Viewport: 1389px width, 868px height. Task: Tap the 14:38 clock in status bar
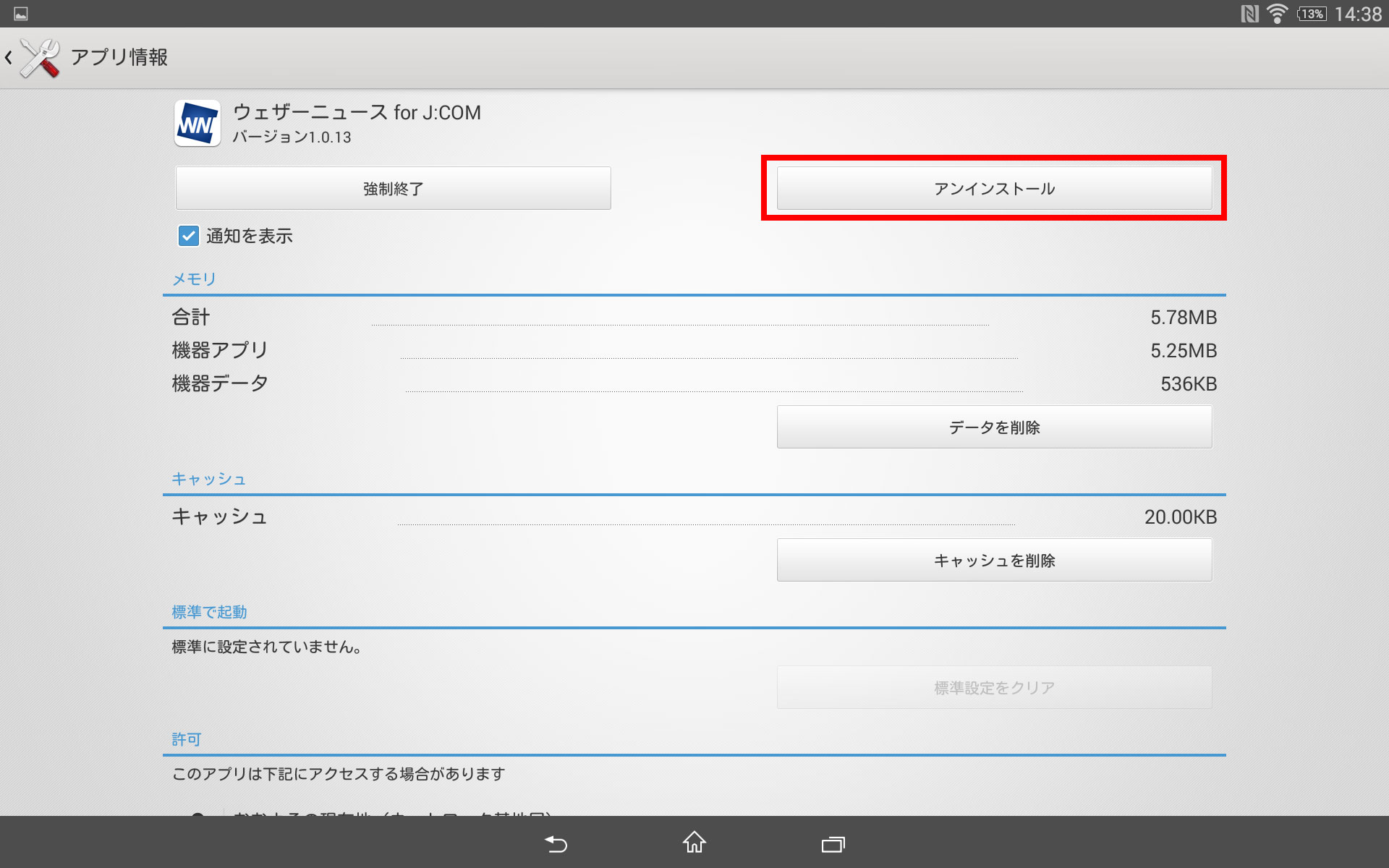click(x=1358, y=14)
